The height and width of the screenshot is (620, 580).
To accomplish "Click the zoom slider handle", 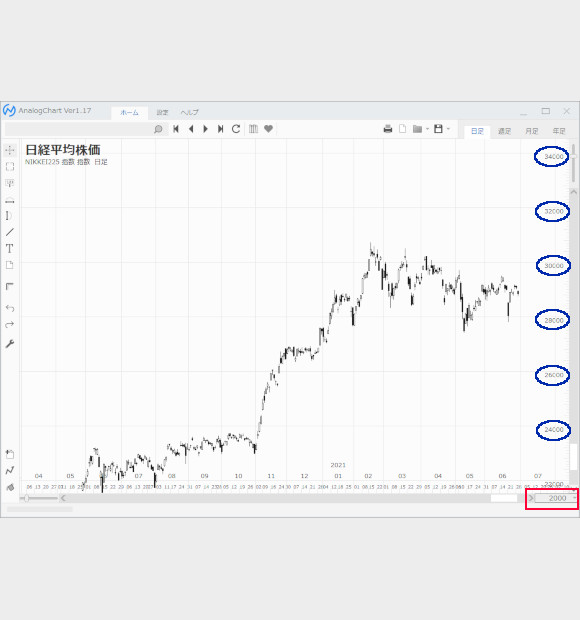I will 26,498.
